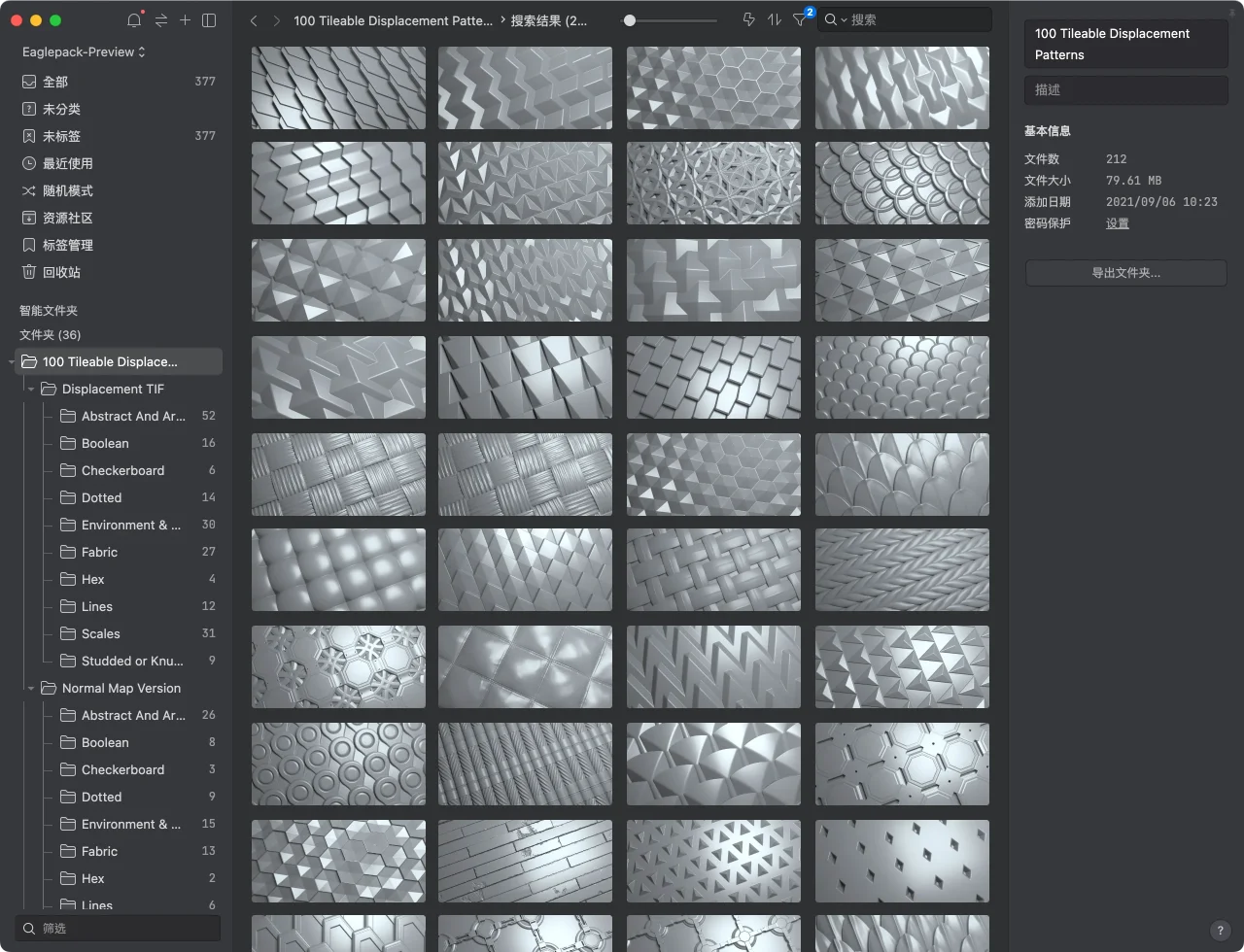Open the notifications bell
Image resolution: width=1244 pixels, height=952 pixels.
tap(134, 19)
